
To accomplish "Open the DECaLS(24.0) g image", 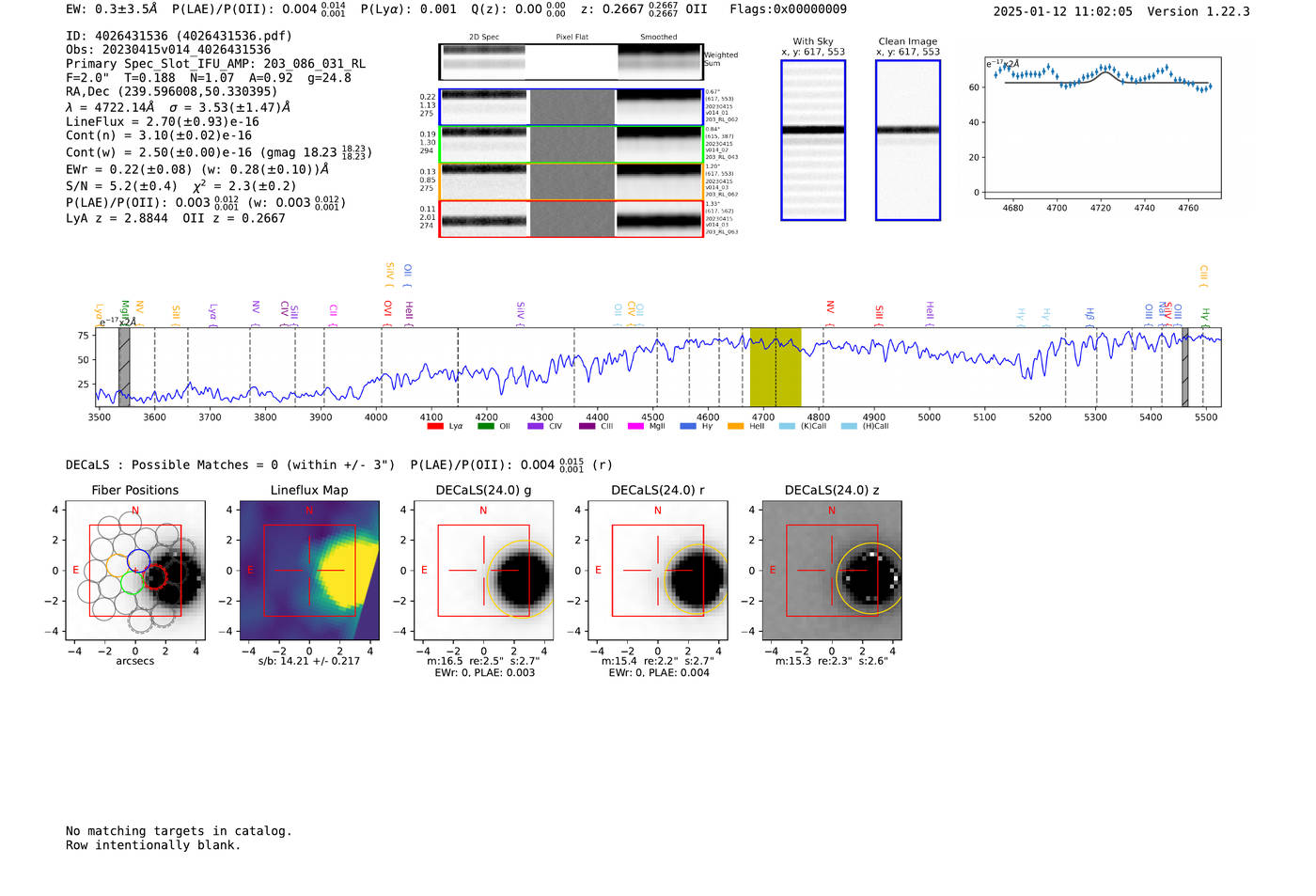I will (483, 571).
